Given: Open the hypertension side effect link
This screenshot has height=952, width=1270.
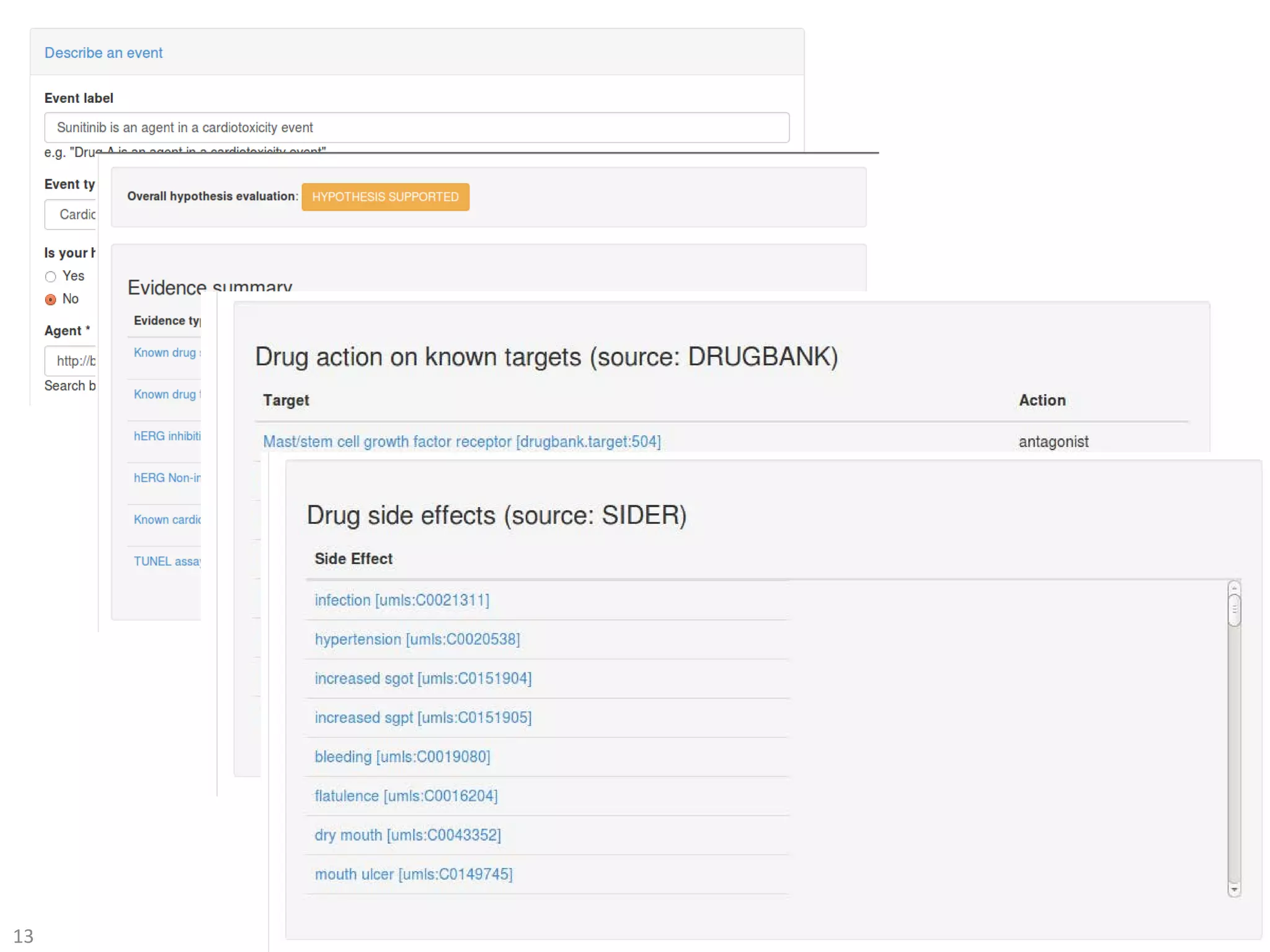Looking at the screenshot, I should pyautogui.click(x=417, y=639).
